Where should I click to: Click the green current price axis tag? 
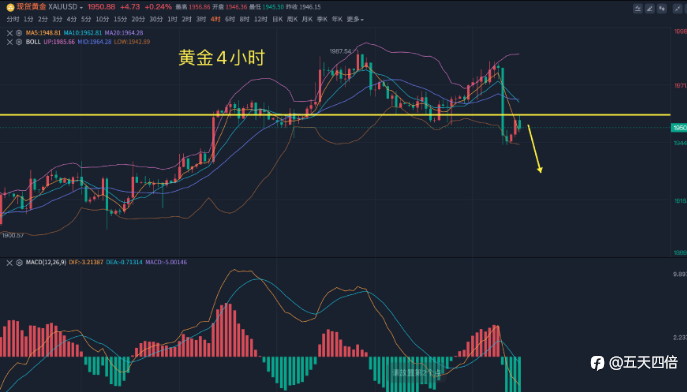pyautogui.click(x=679, y=128)
